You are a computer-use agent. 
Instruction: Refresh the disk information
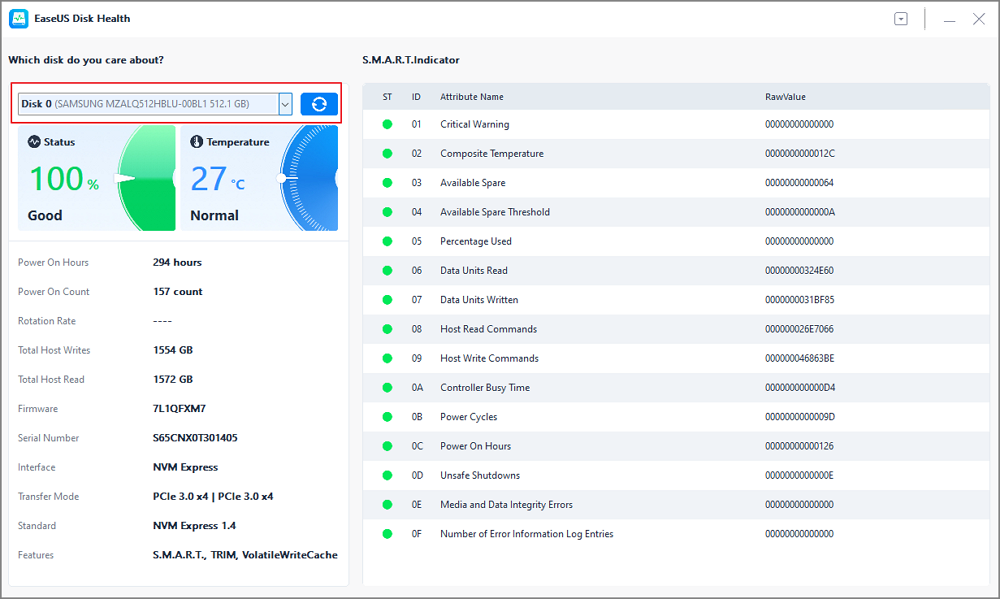(319, 104)
